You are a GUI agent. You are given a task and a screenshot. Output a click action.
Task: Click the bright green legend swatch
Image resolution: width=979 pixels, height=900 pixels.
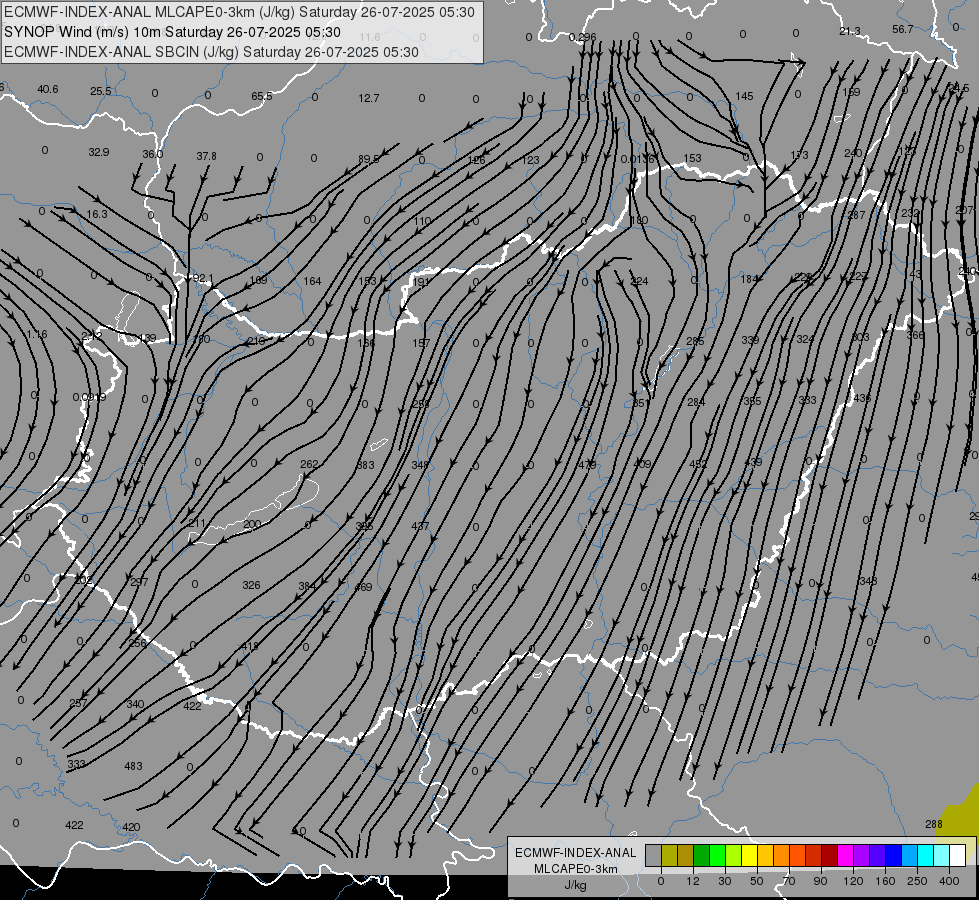point(717,856)
